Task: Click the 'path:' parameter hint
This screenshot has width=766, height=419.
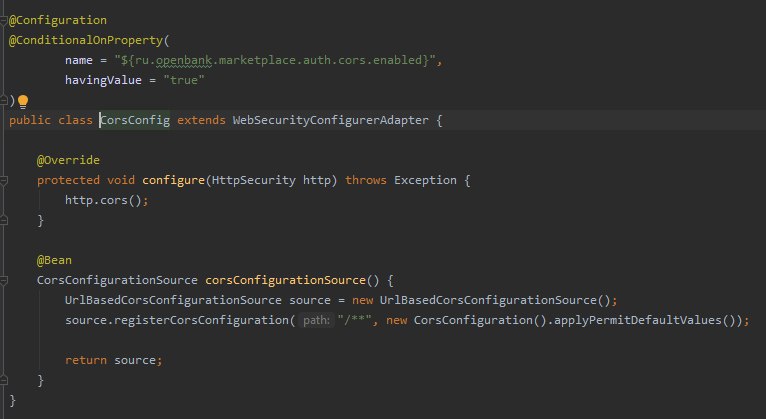Action: (x=316, y=320)
